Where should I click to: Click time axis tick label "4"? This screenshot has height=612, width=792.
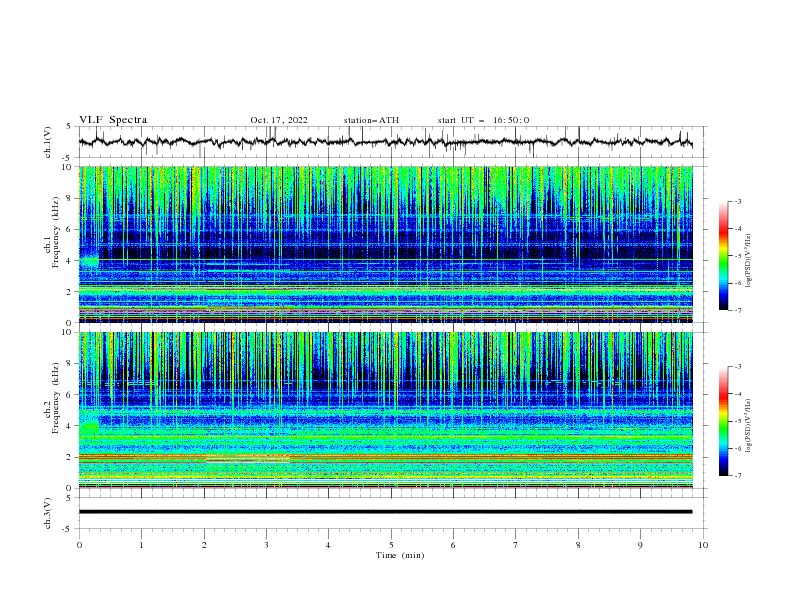coord(329,545)
